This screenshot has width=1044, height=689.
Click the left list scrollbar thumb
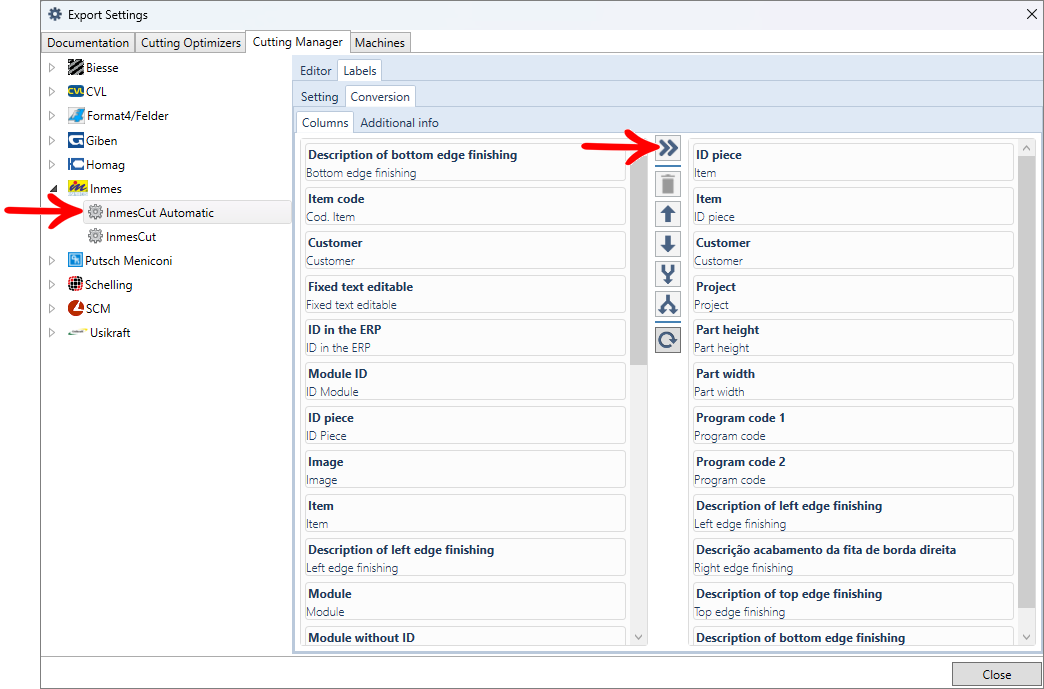[x=639, y=260]
